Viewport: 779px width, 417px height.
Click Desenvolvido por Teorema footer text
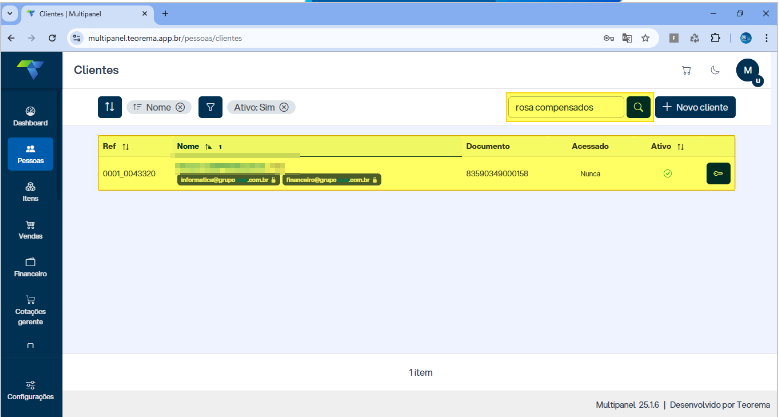720,405
